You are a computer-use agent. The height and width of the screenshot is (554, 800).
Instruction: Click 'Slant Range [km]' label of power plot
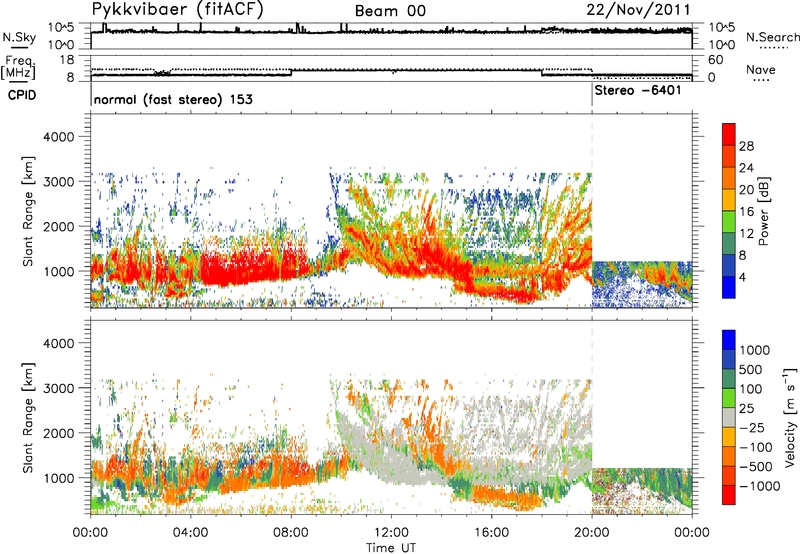point(28,211)
